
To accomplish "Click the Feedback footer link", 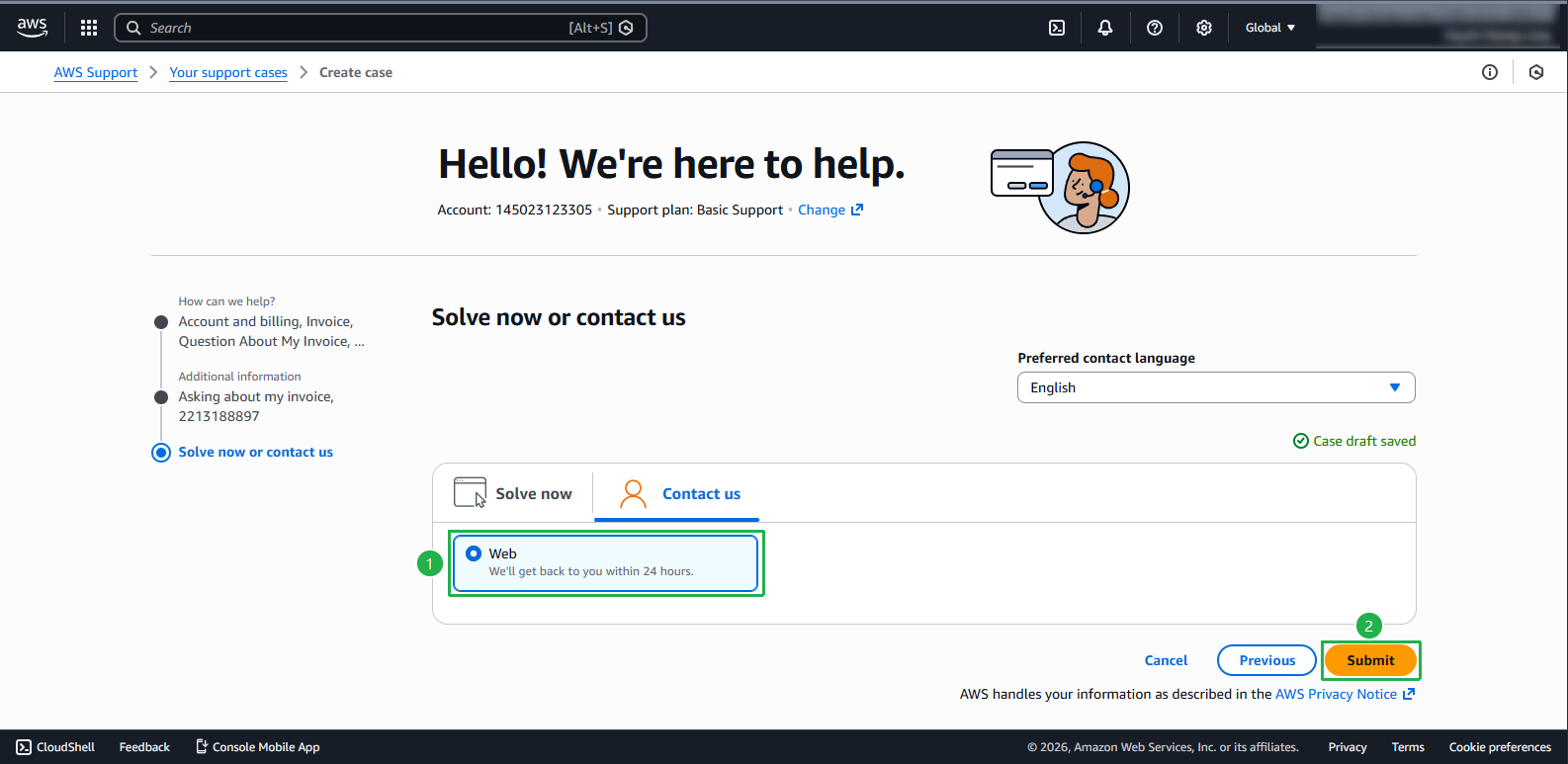I will click(144, 747).
